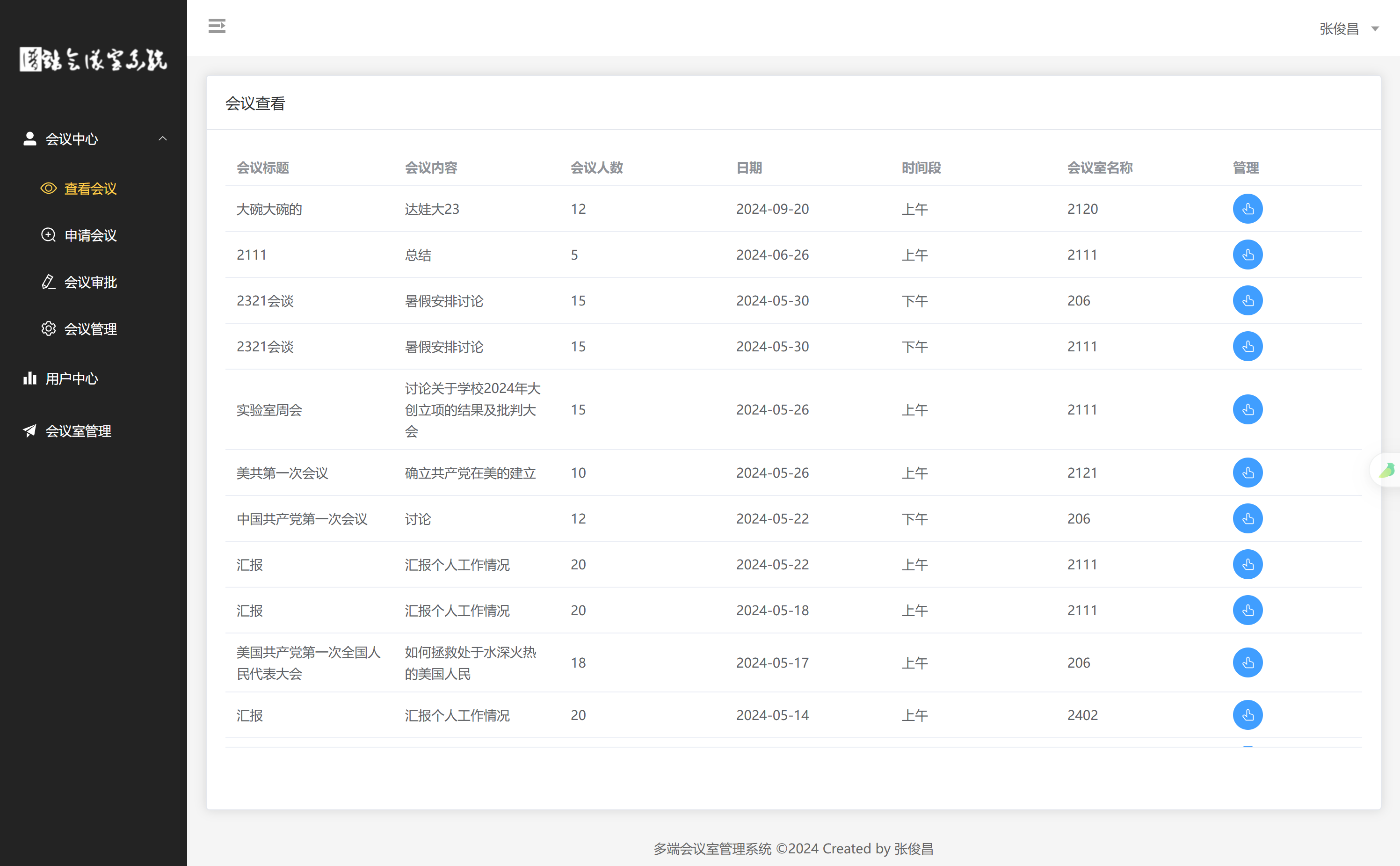Click attendee count 18
Viewport: 1400px width, 866px height.
pos(578,662)
